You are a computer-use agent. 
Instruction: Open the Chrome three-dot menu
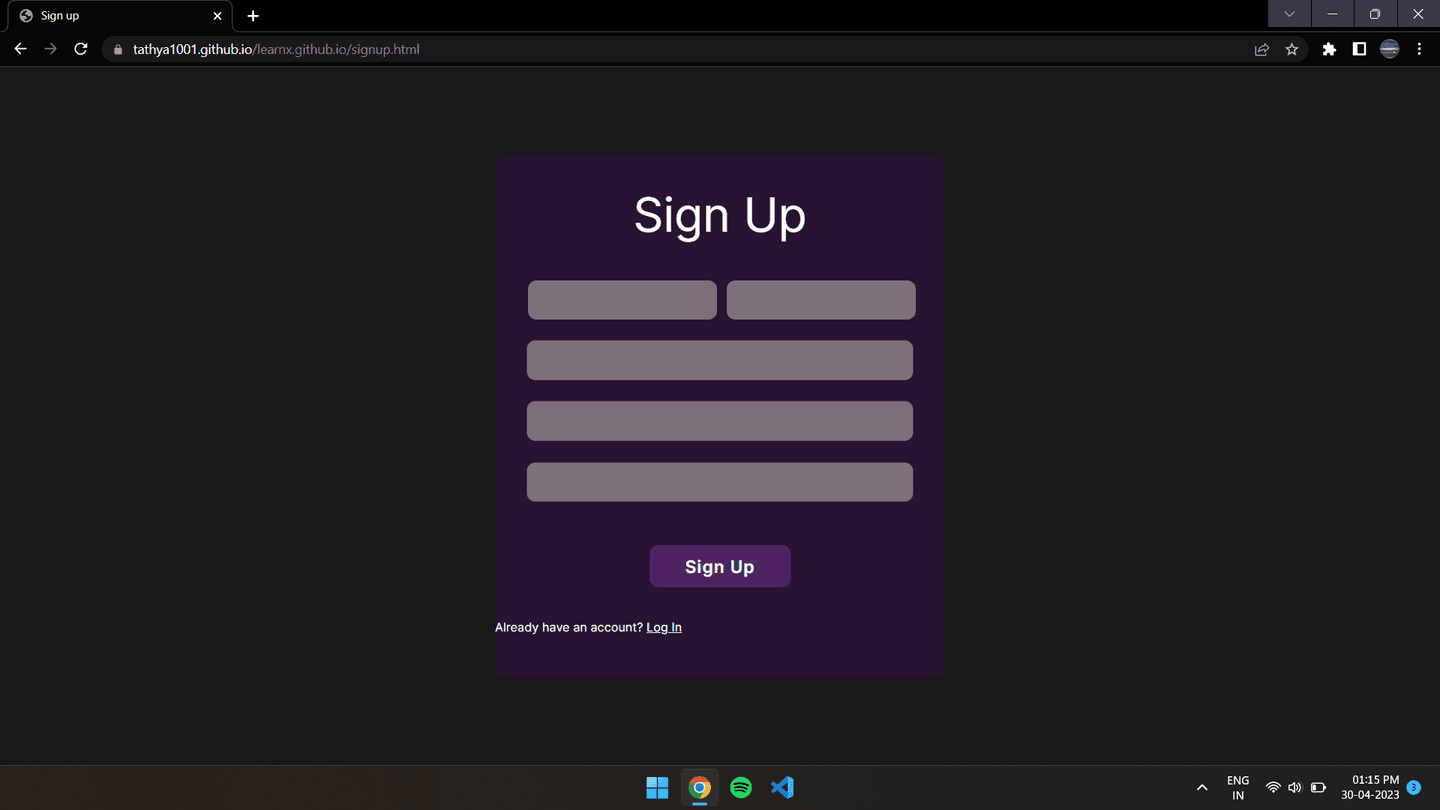click(1419, 49)
